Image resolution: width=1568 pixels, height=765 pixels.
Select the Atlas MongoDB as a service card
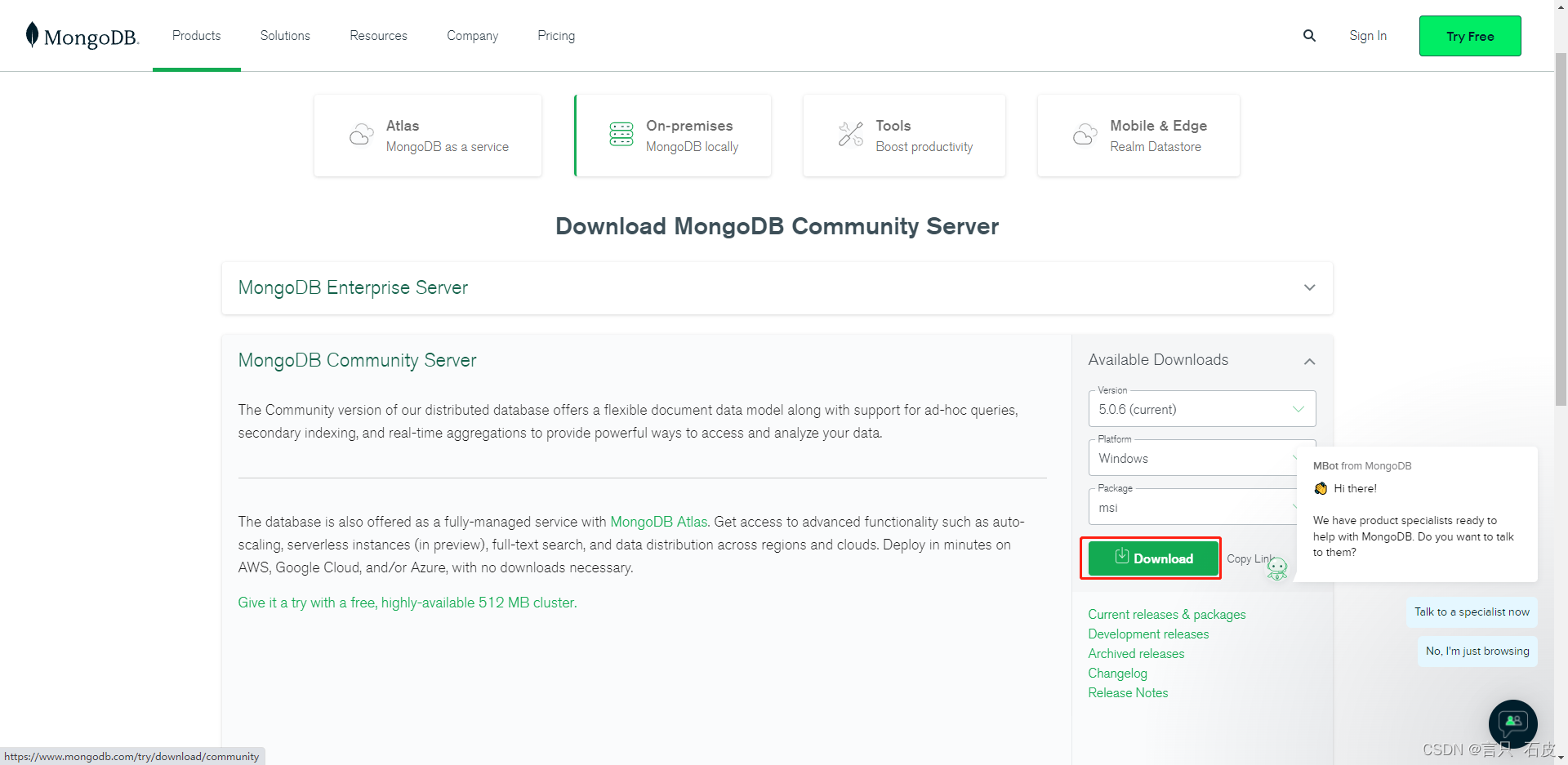tap(428, 136)
